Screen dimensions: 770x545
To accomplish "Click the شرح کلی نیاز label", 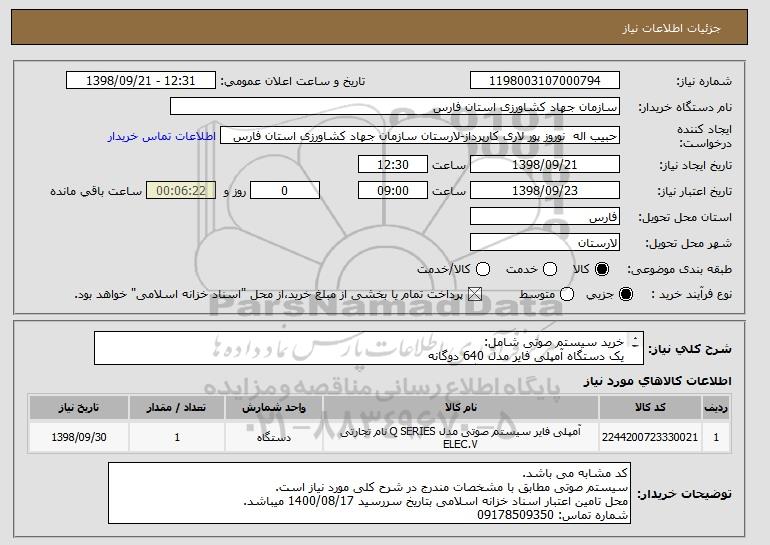I will coord(690,349).
